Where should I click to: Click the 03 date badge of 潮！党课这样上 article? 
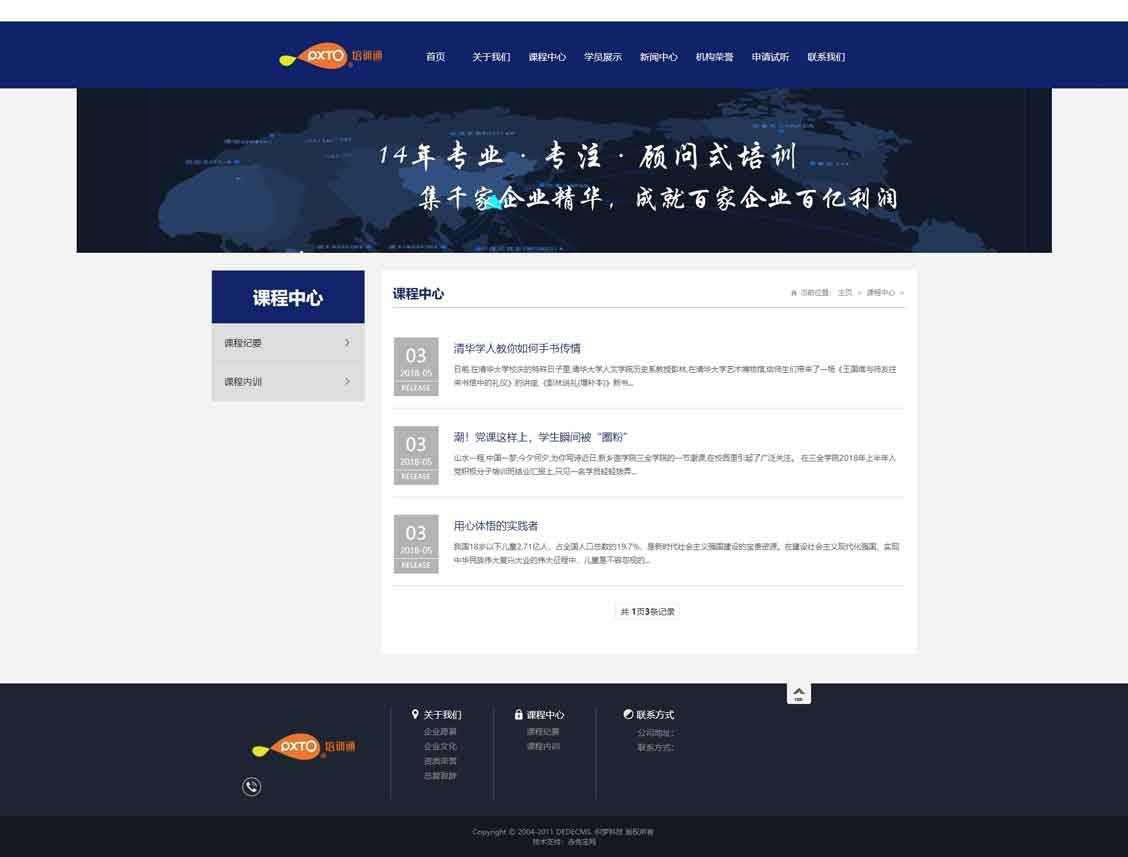tap(416, 455)
